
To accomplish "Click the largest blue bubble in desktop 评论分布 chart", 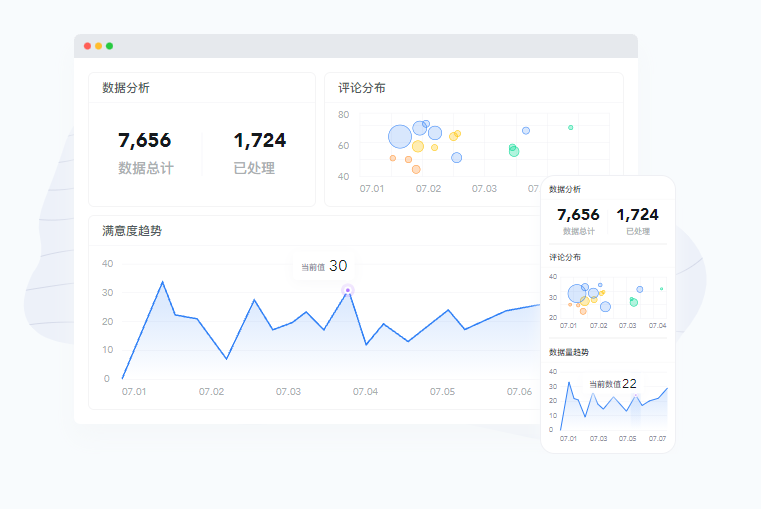I will (400, 136).
